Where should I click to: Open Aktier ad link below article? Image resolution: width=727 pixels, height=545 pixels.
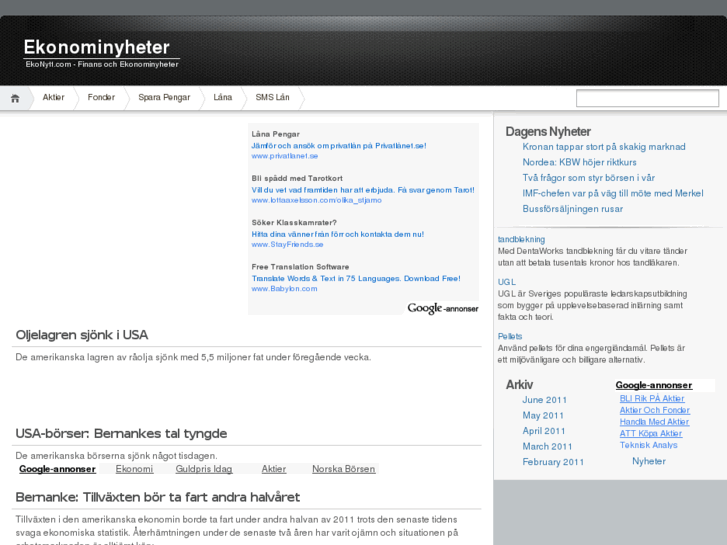click(274, 469)
